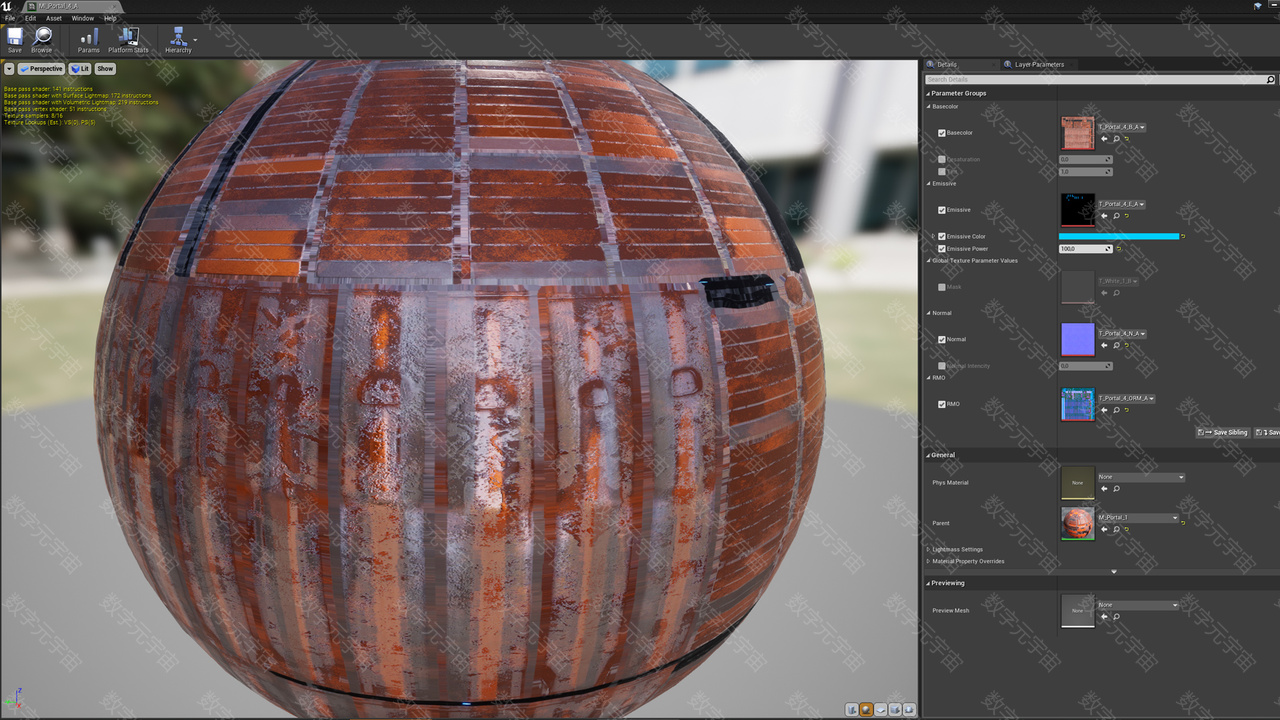
Task: Uncheck the RMO texture checkbox
Action: point(942,404)
